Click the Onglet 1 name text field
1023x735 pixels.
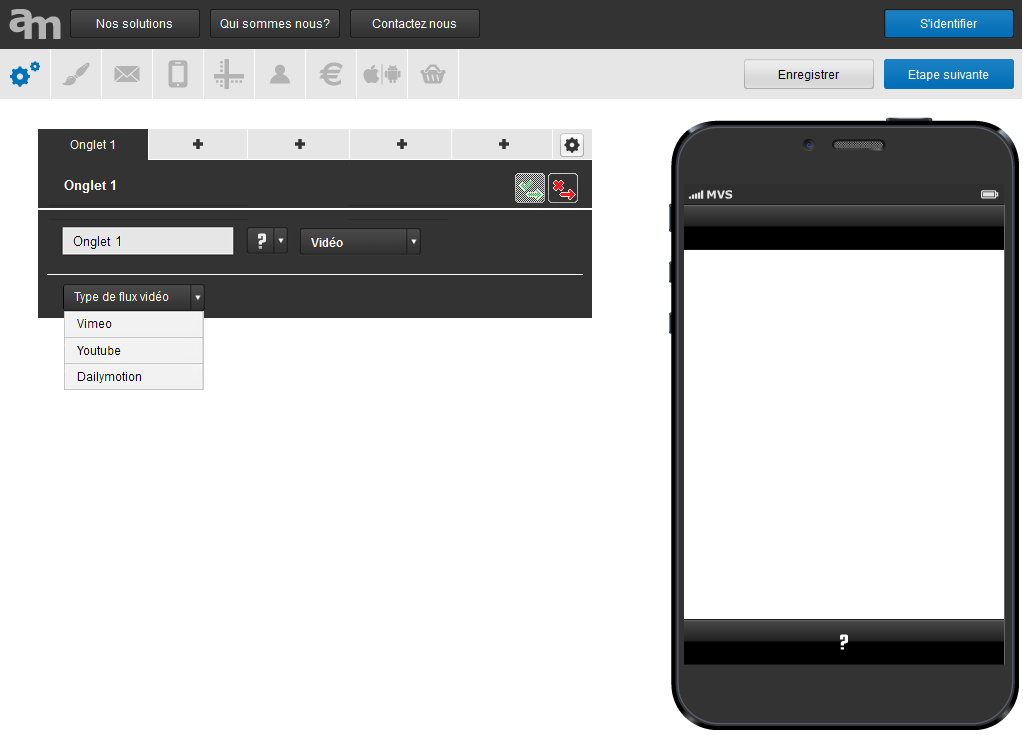click(148, 241)
